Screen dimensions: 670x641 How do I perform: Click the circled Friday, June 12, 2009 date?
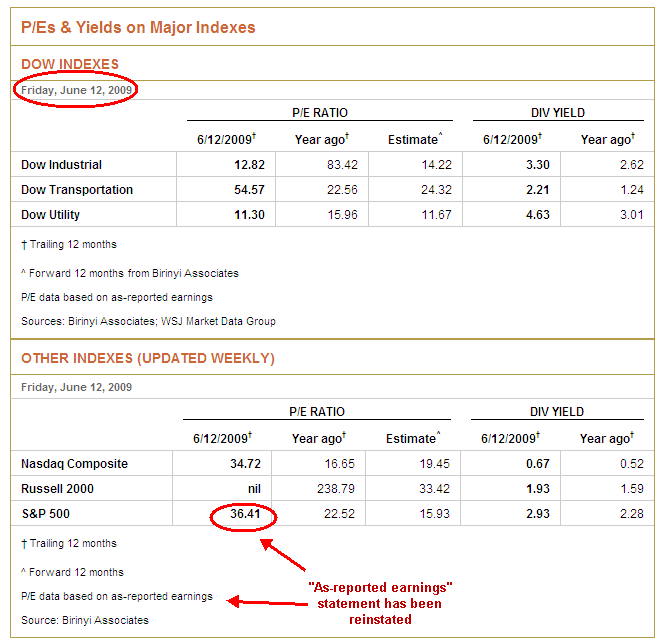(77, 88)
